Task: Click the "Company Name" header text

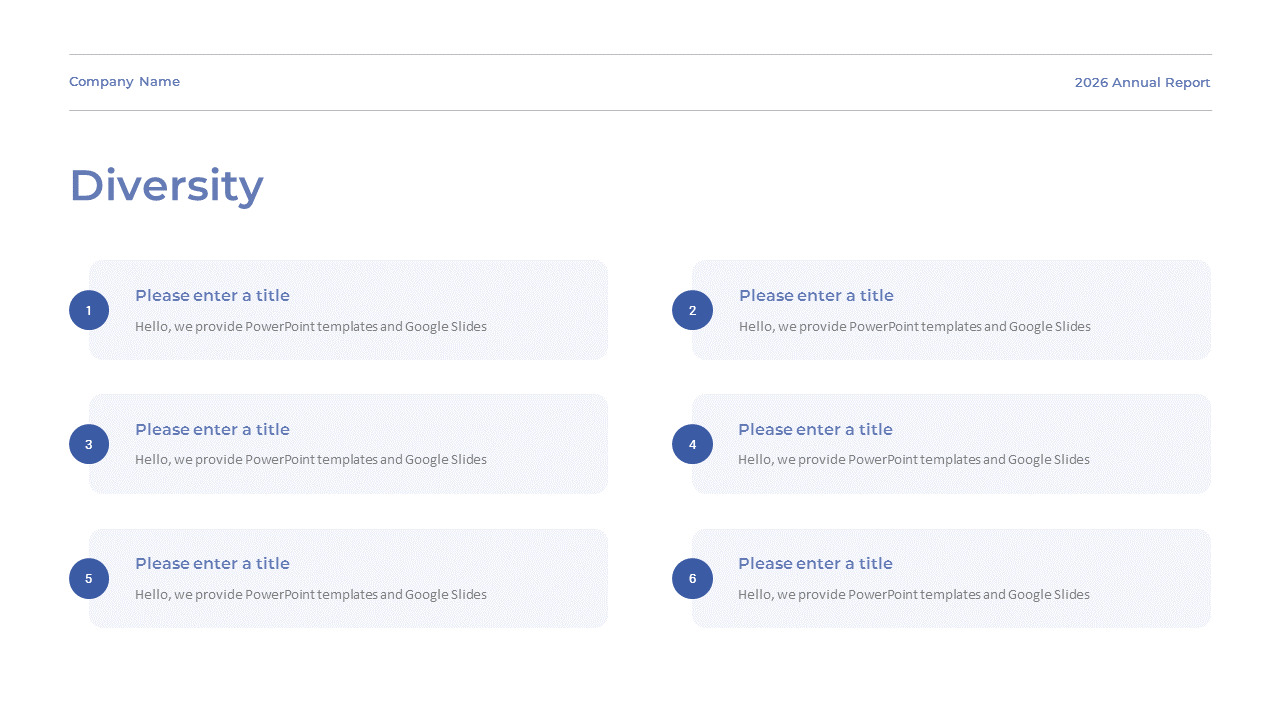Action: (124, 82)
